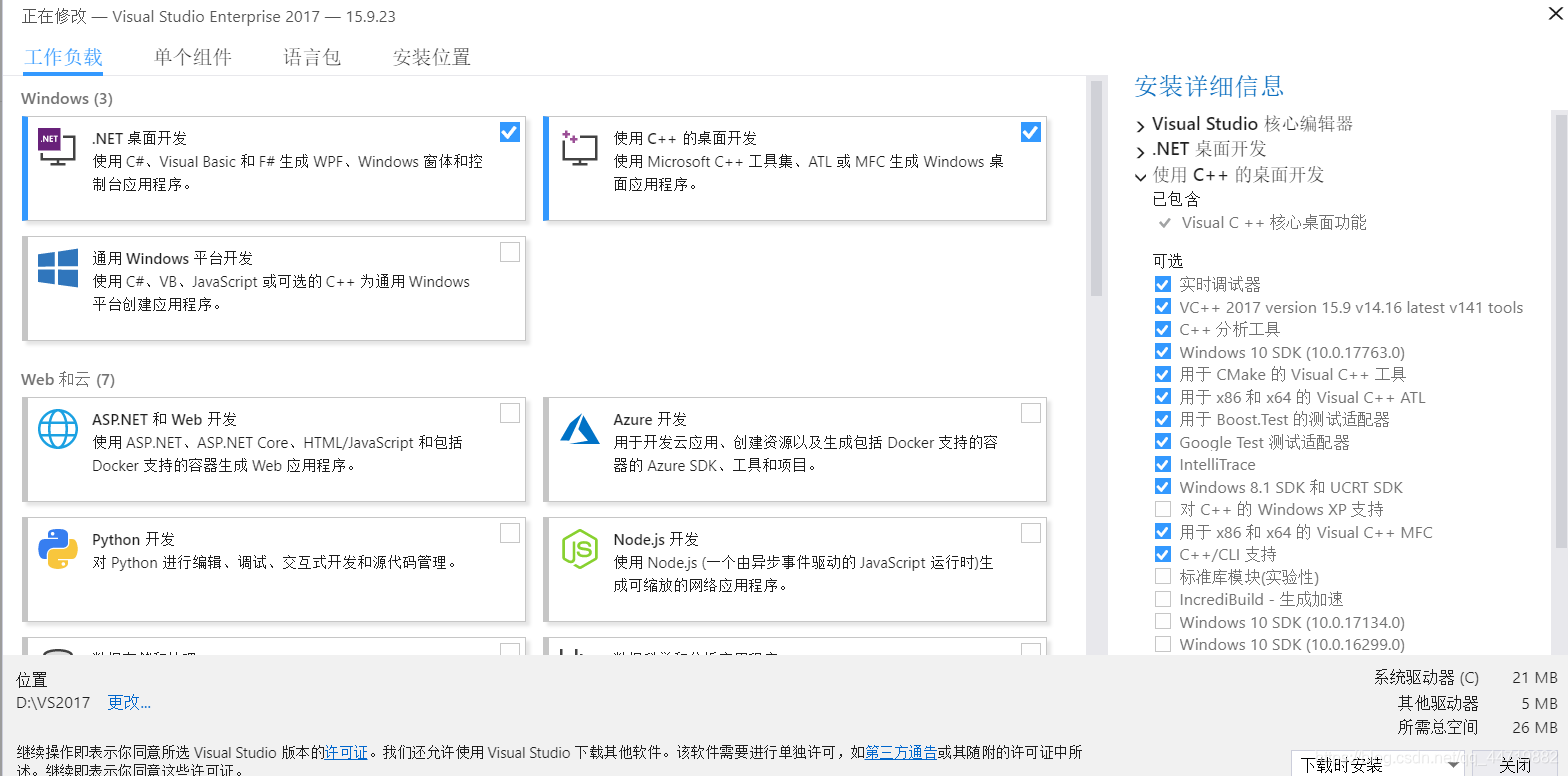The width and height of the screenshot is (1568, 776).
Task: Click the D:\VS2017 location path
Action: click(53, 702)
